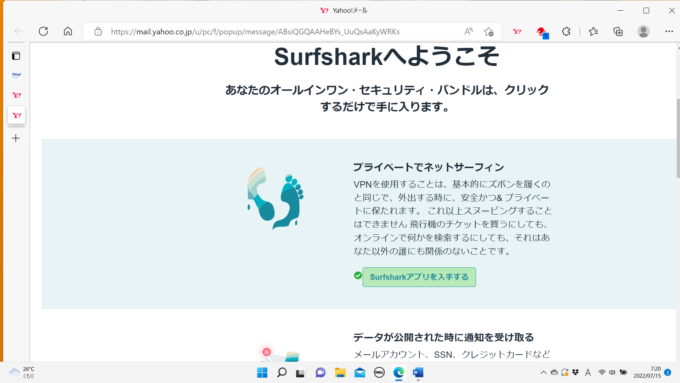Select the active Yahoo Mail vertical tab
This screenshot has width=680, height=383.
16,115
